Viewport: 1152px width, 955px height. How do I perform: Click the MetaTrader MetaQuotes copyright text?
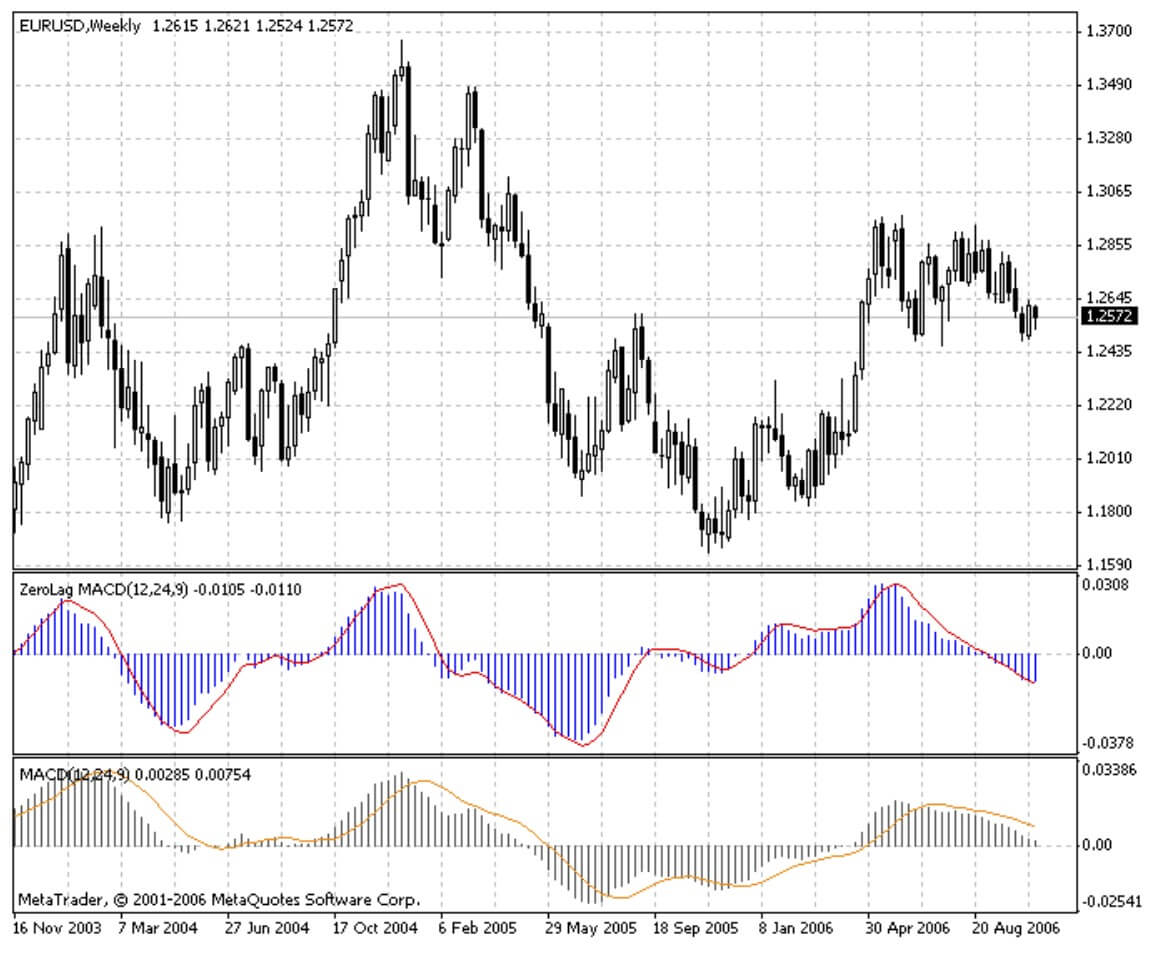coord(218,899)
